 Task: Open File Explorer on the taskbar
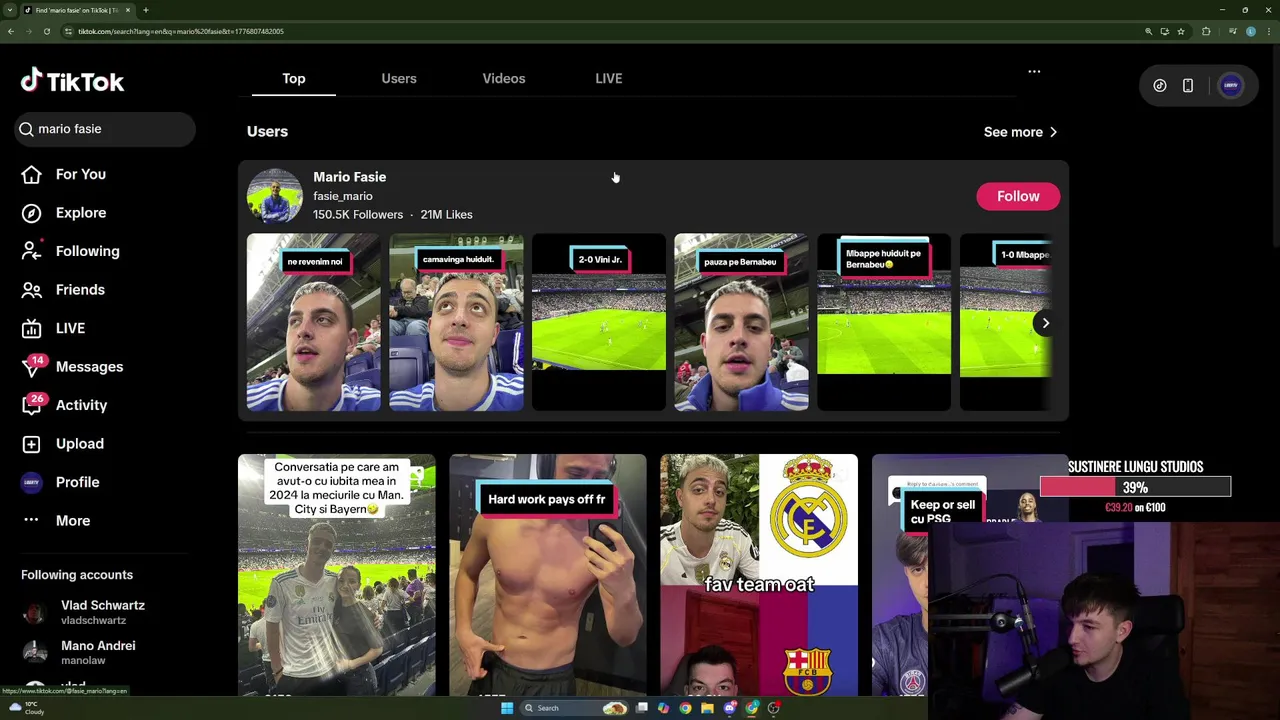click(707, 708)
